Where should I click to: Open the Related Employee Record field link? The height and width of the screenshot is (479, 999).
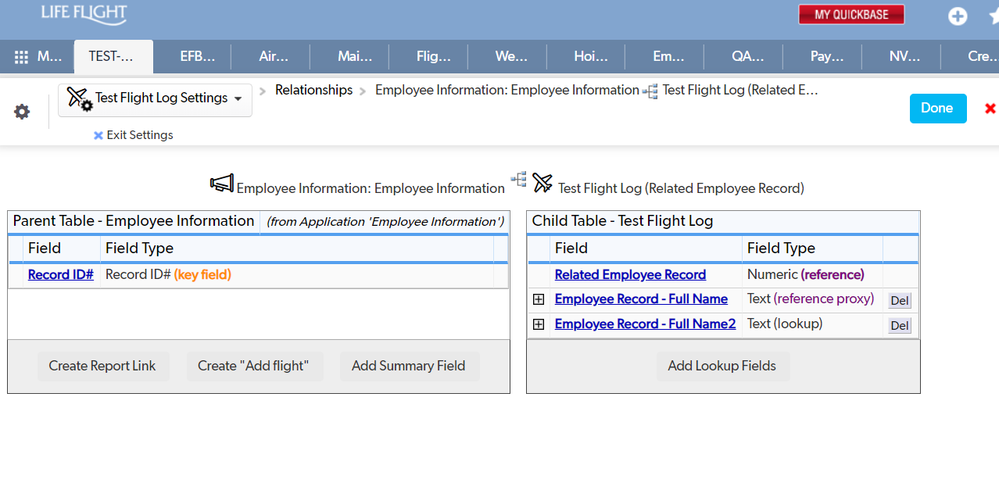(x=630, y=275)
